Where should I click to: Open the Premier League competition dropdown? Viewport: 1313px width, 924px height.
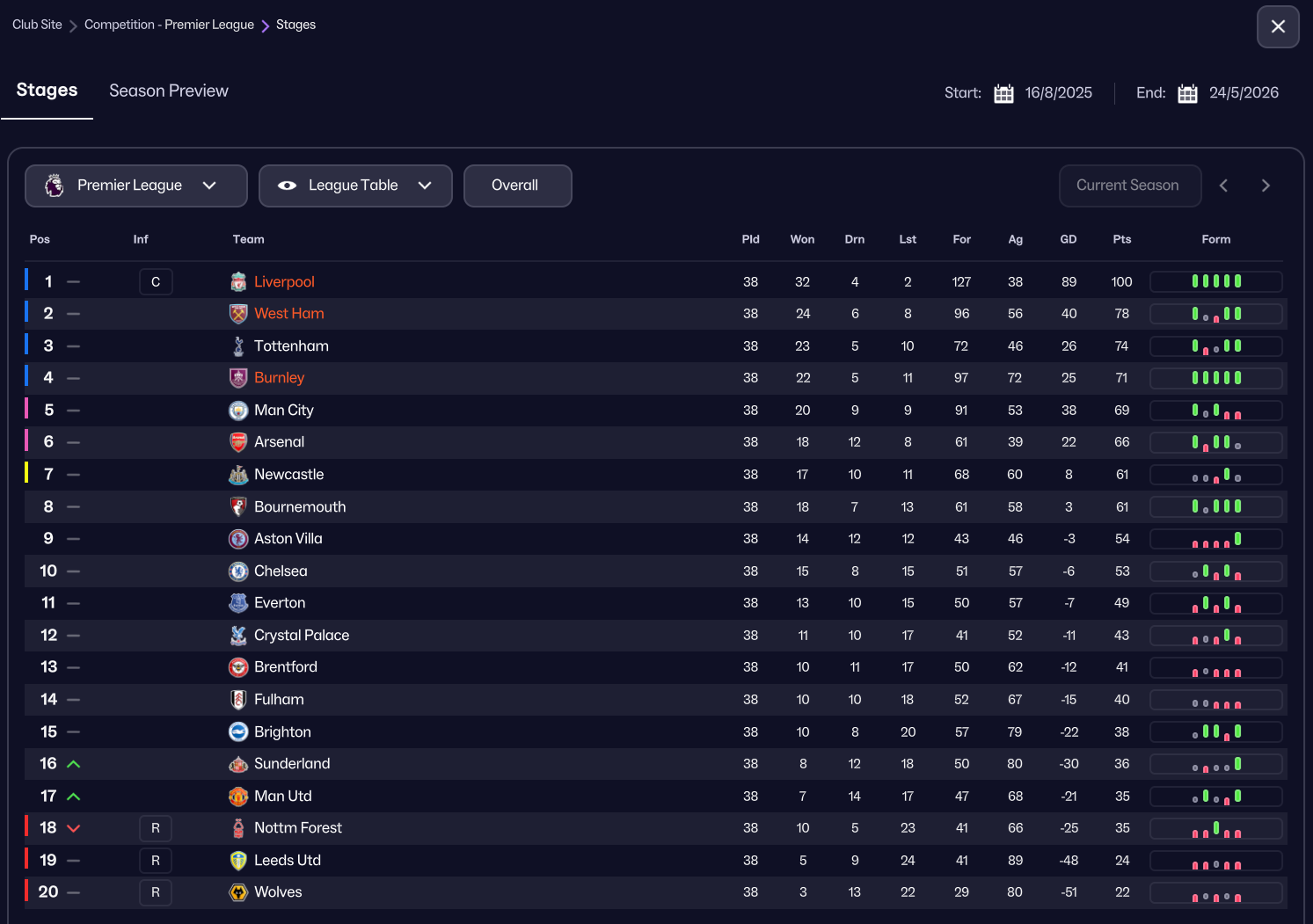coord(136,186)
